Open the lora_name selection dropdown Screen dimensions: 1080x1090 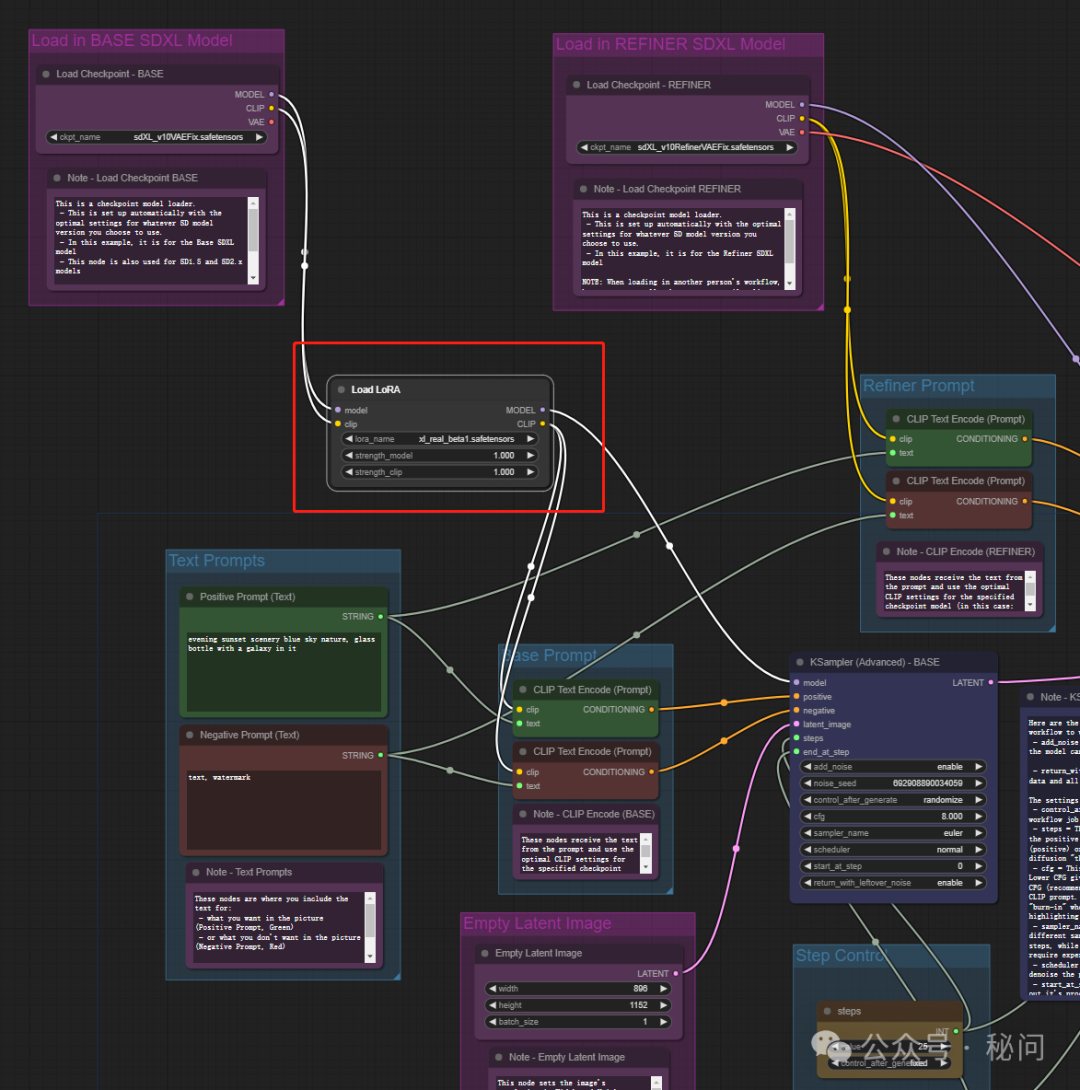(x=440, y=439)
